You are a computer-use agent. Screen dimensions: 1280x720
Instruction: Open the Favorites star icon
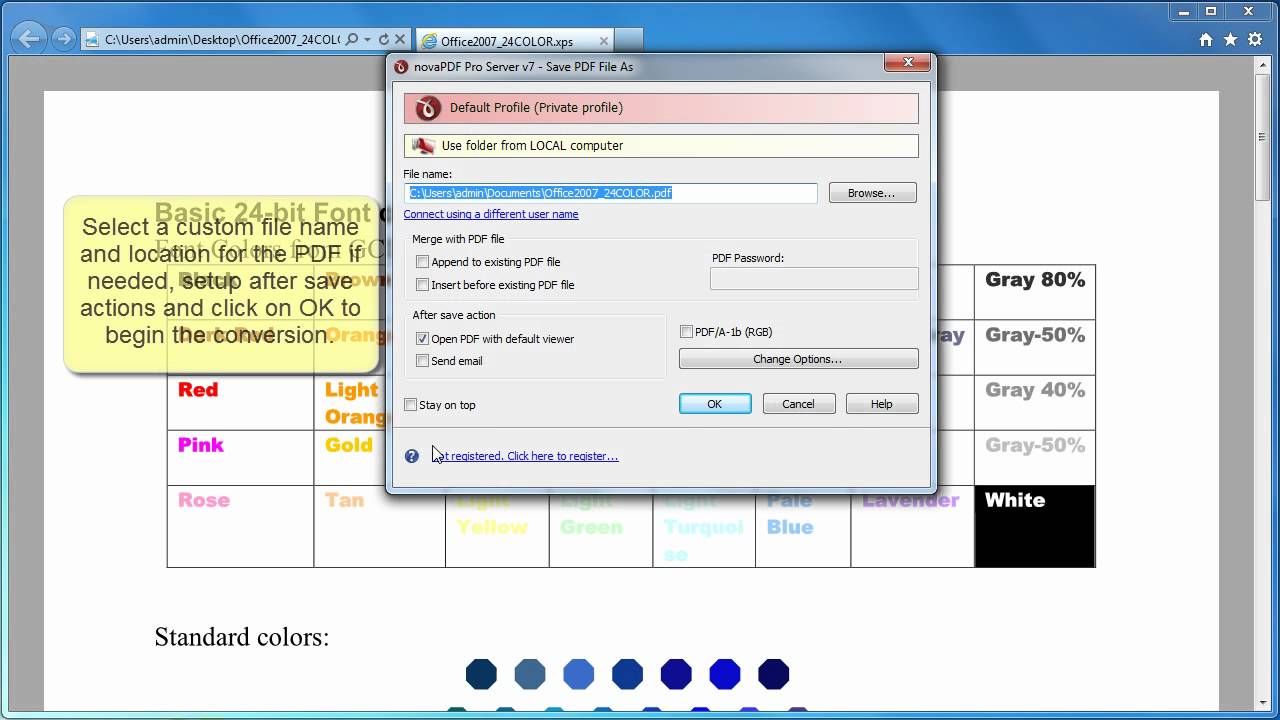tap(1230, 40)
